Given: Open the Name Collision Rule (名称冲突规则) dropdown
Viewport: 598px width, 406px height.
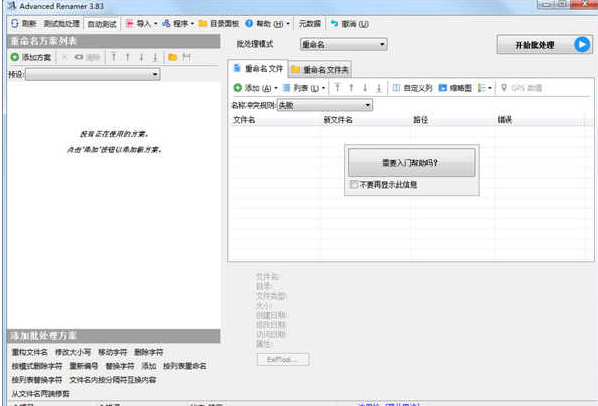Looking at the screenshot, I should [325, 105].
